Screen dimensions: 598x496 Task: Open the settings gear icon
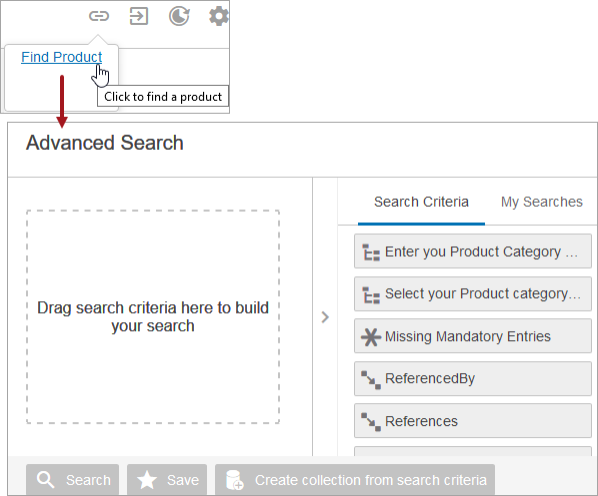219,16
